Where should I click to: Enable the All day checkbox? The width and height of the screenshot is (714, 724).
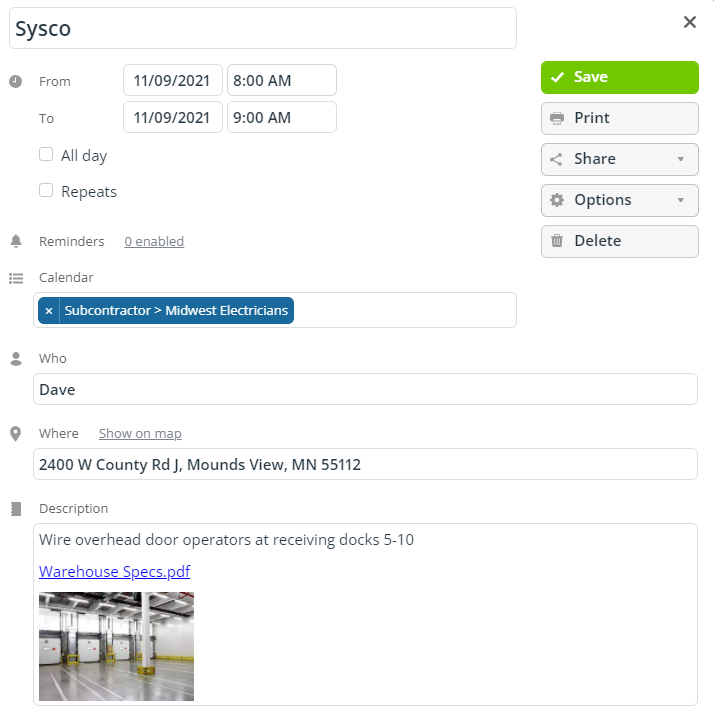46,154
